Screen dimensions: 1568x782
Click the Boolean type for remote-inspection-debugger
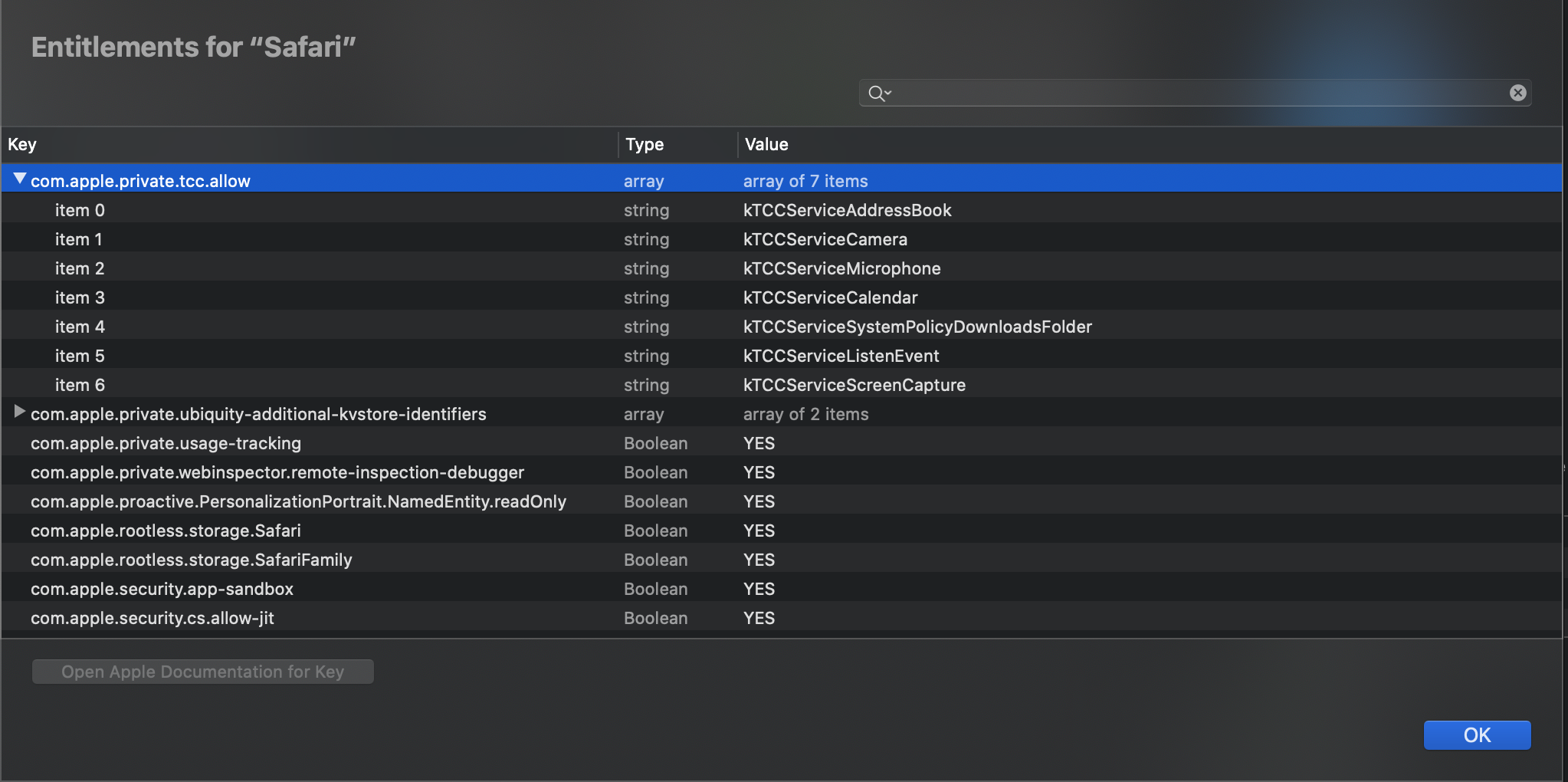[x=655, y=472]
